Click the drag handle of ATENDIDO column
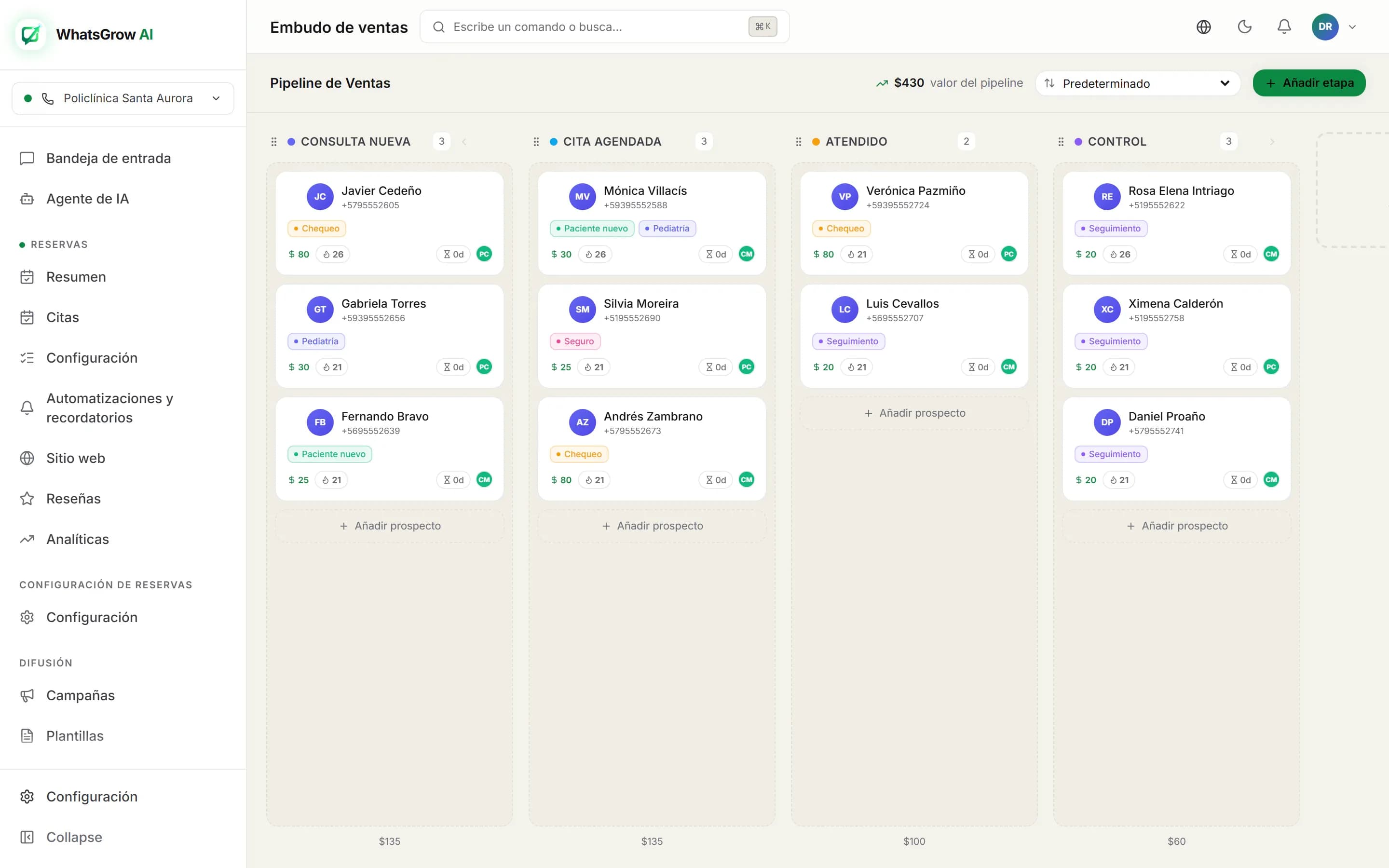Viewport: 1389px width, 868px height. click(798, 142)
